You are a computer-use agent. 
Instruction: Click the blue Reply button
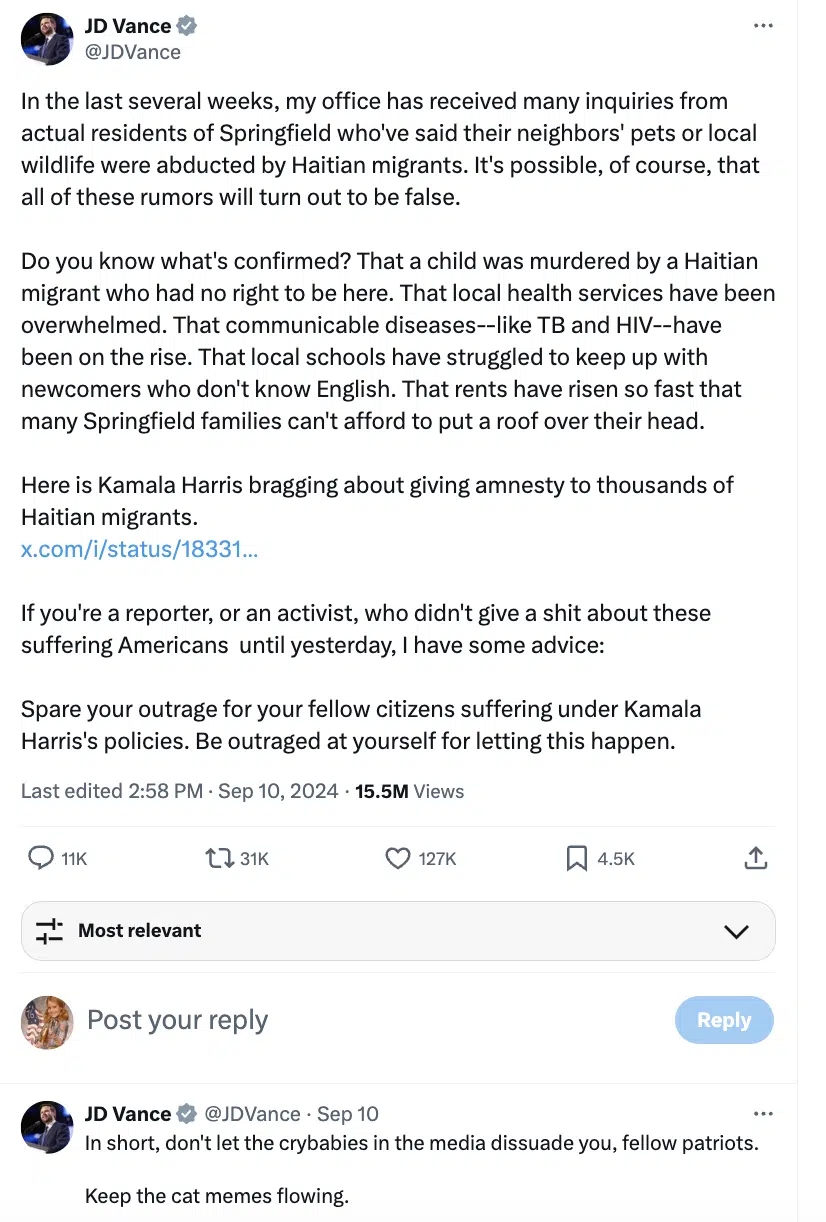tap(724, 1020)
